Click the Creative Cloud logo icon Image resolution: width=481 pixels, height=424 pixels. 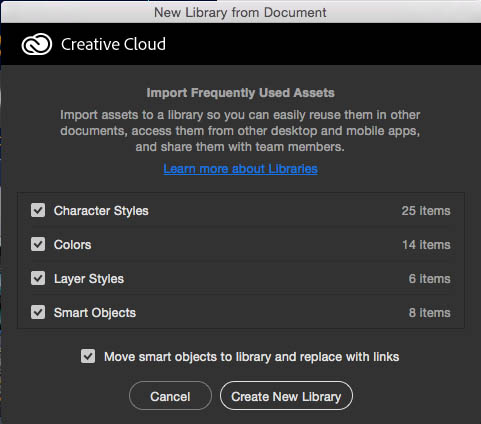37,44
